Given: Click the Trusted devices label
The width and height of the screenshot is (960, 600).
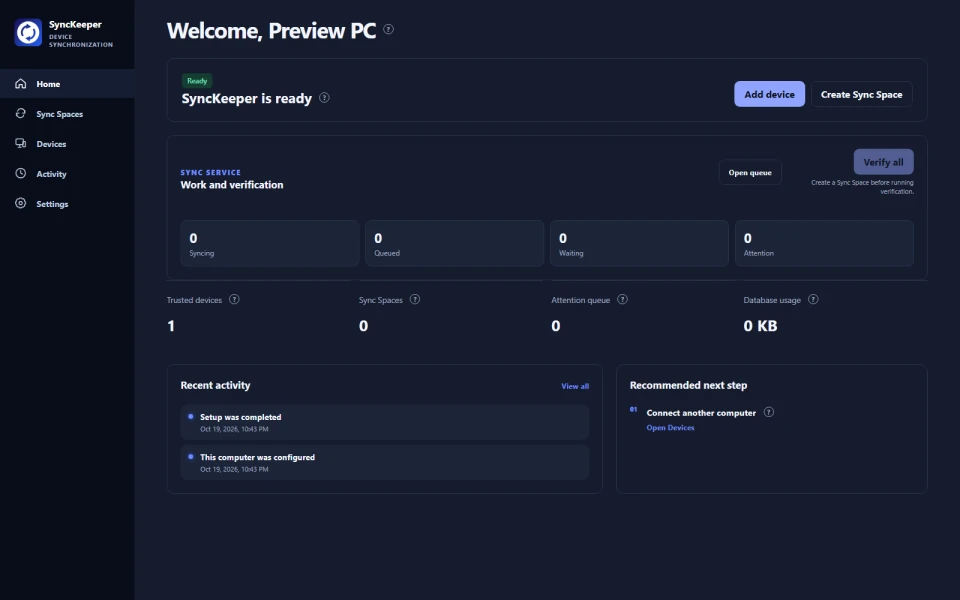Looking at the screenshot, I should coord(194,300).
